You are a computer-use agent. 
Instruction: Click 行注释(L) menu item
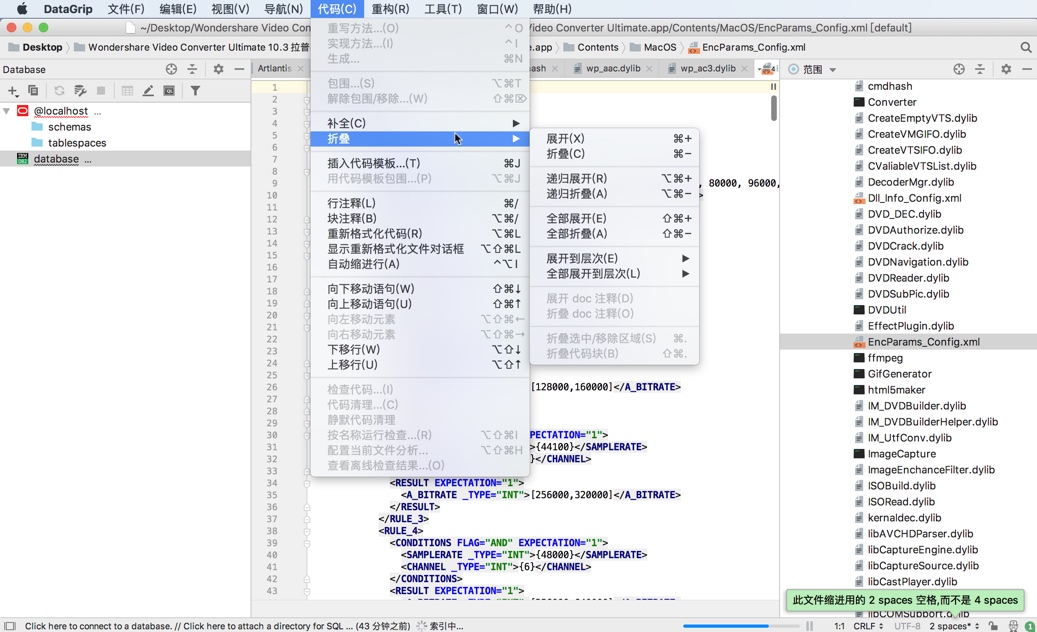pyautogui.click(x=420, y=203)
